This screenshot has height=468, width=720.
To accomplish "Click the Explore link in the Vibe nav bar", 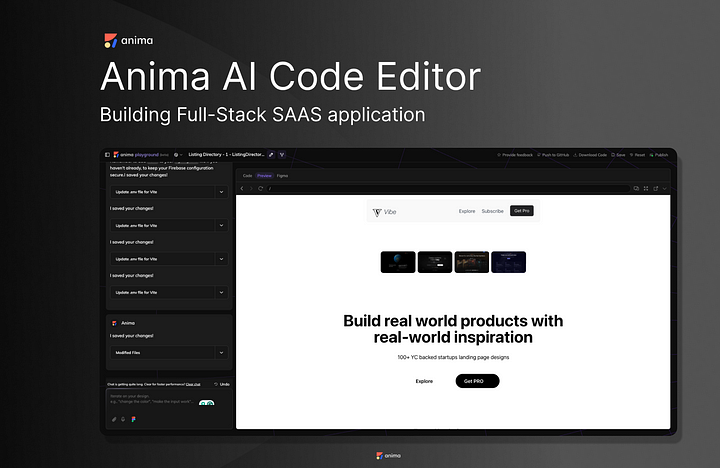I will tap(467, 211).
